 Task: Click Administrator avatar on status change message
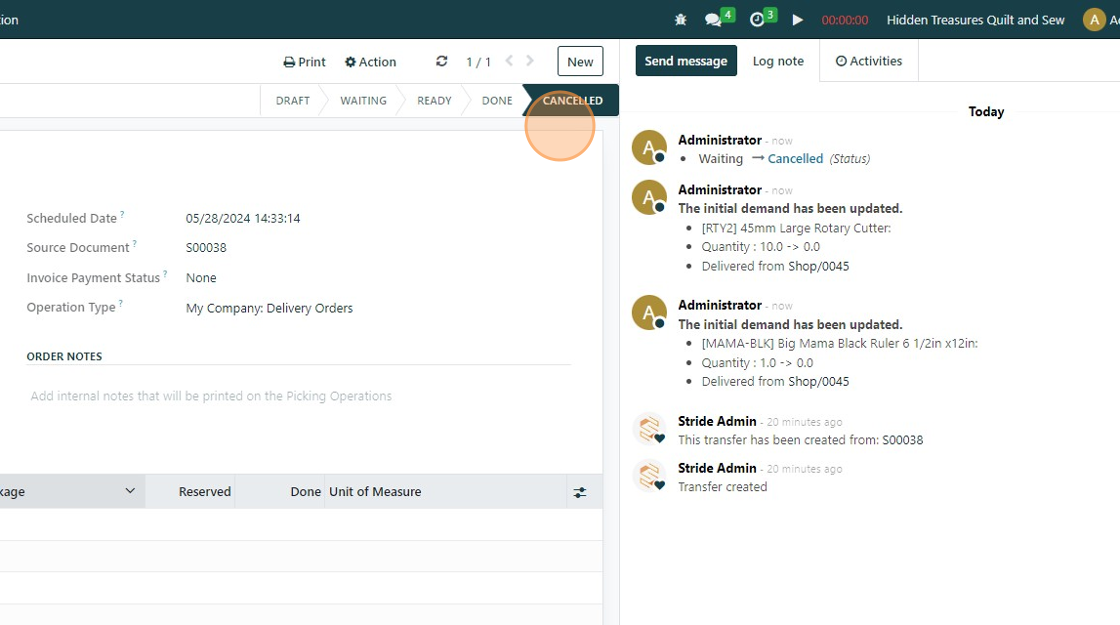649,148
